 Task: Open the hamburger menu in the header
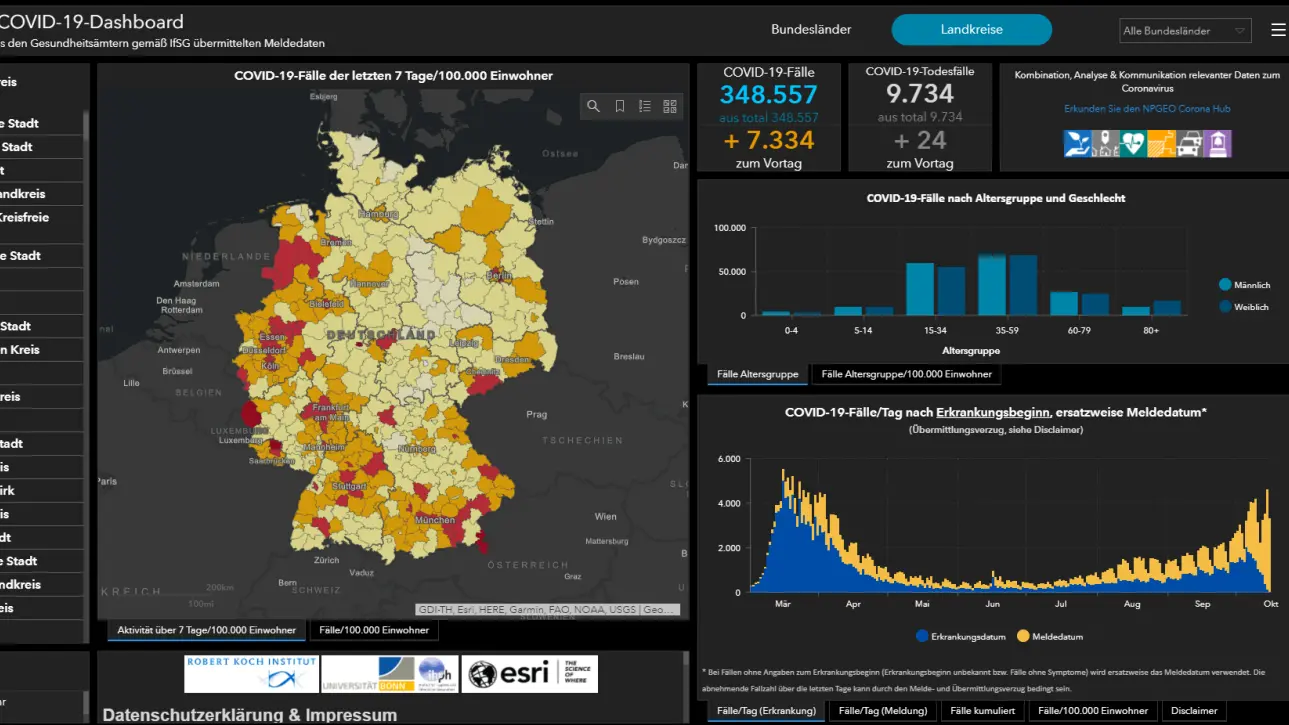[1278, 30]
